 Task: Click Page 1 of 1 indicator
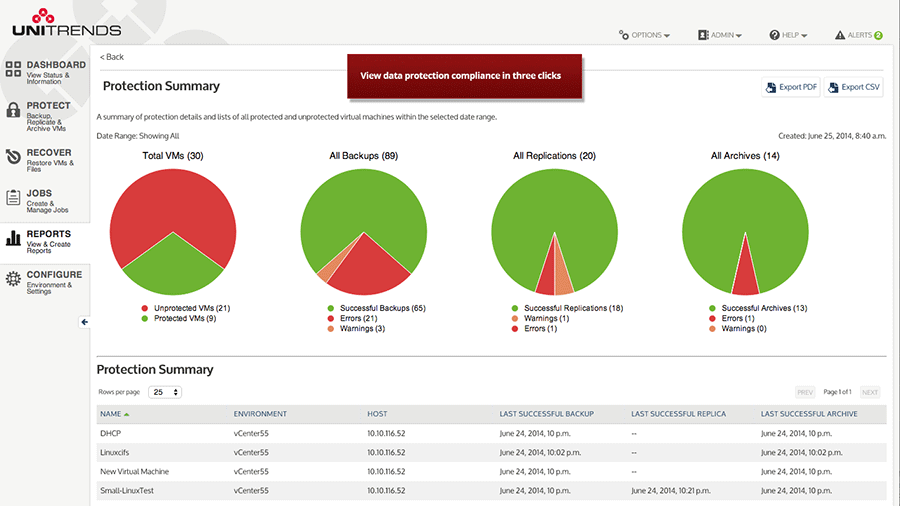tap(837, 392)
